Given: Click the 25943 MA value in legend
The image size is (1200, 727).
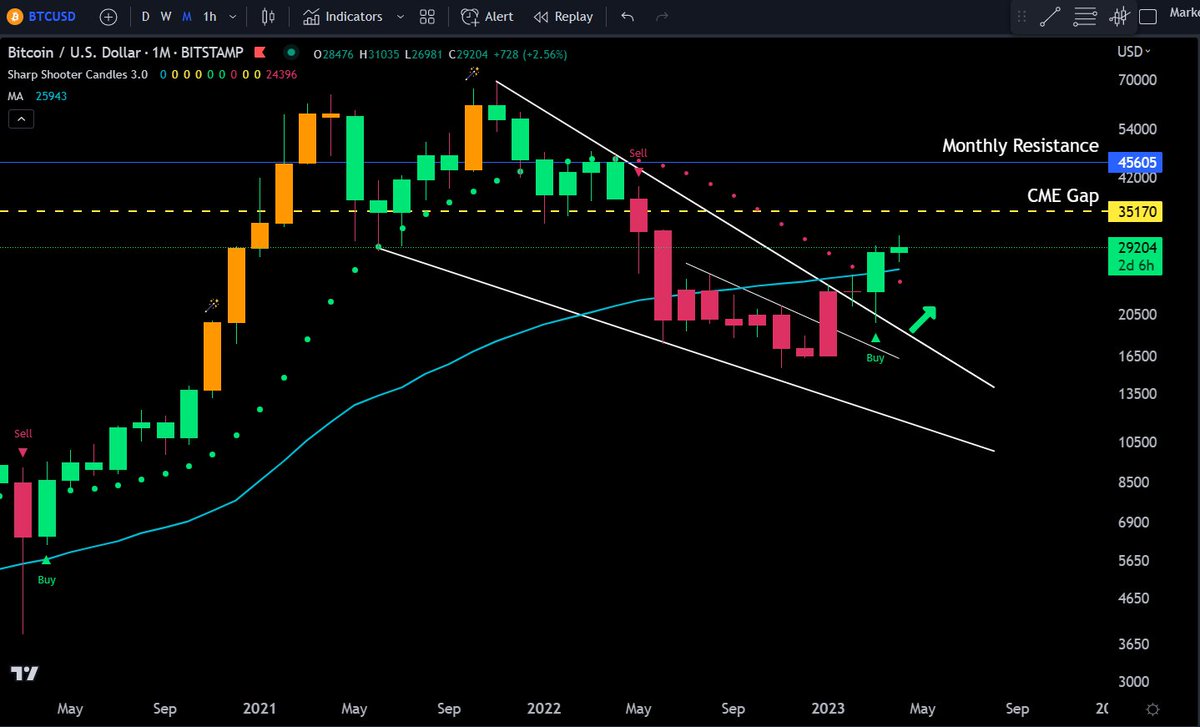Looking at the screenshot, I should coord(49,96).
